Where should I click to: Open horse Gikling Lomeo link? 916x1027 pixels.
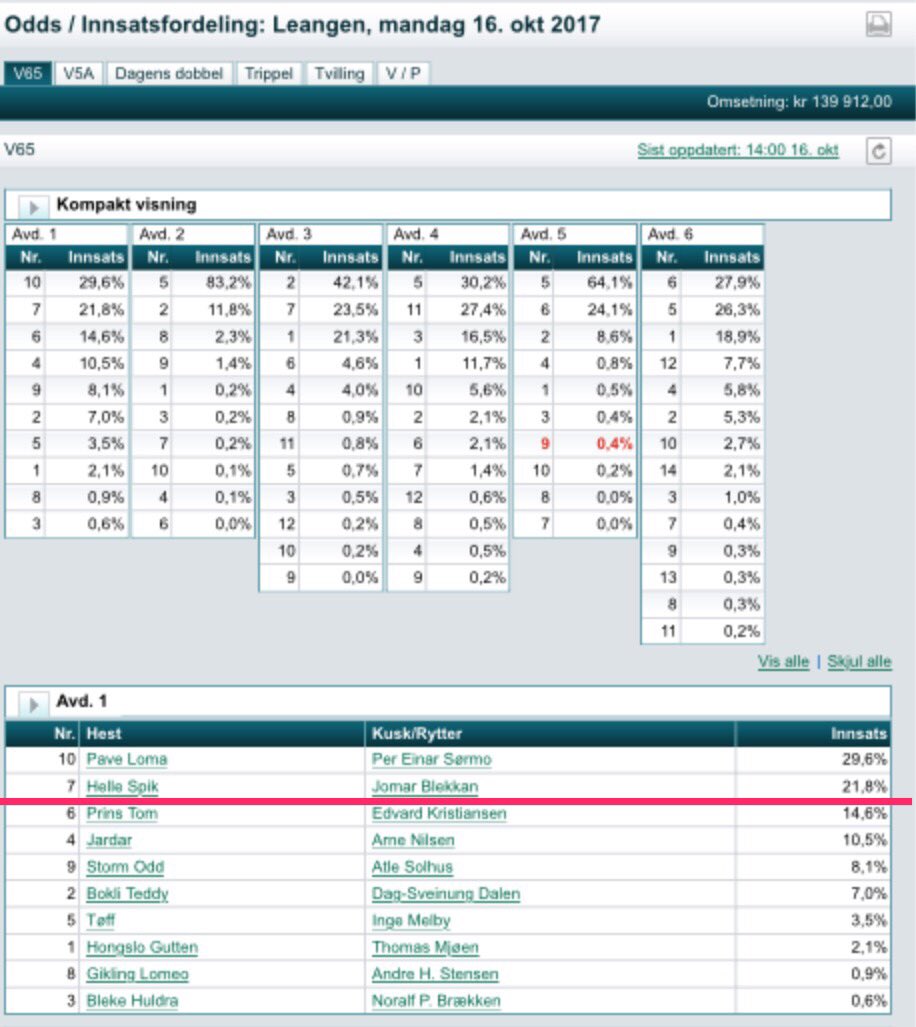(x=137, y=975)
